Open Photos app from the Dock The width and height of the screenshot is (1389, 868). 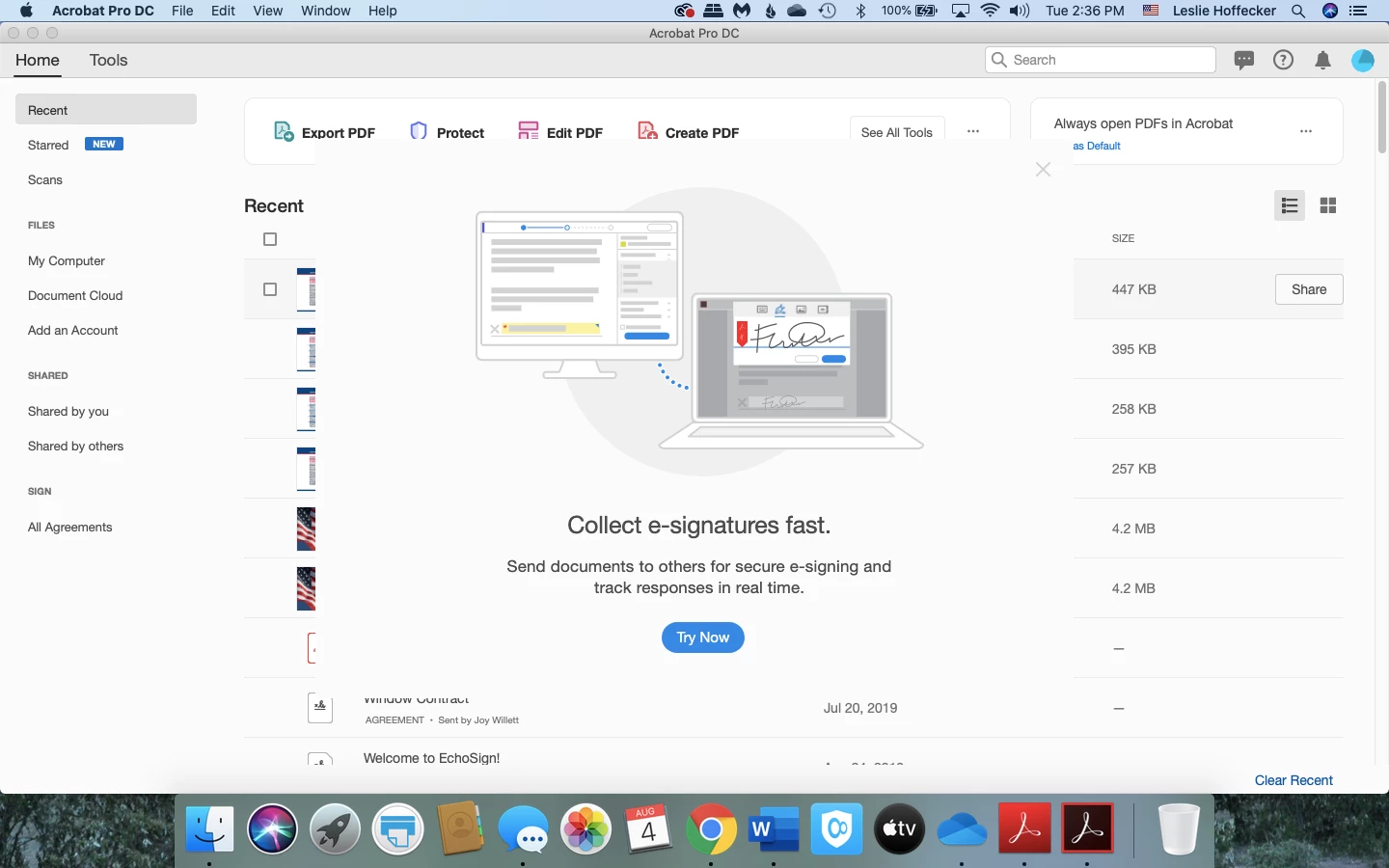[586, 828]
